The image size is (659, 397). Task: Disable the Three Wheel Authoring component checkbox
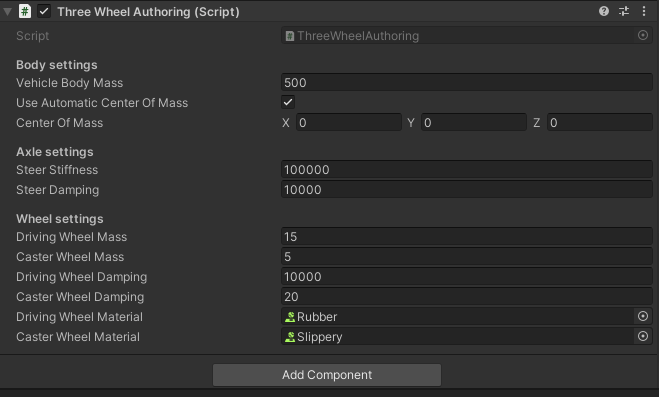pos(44,11)
